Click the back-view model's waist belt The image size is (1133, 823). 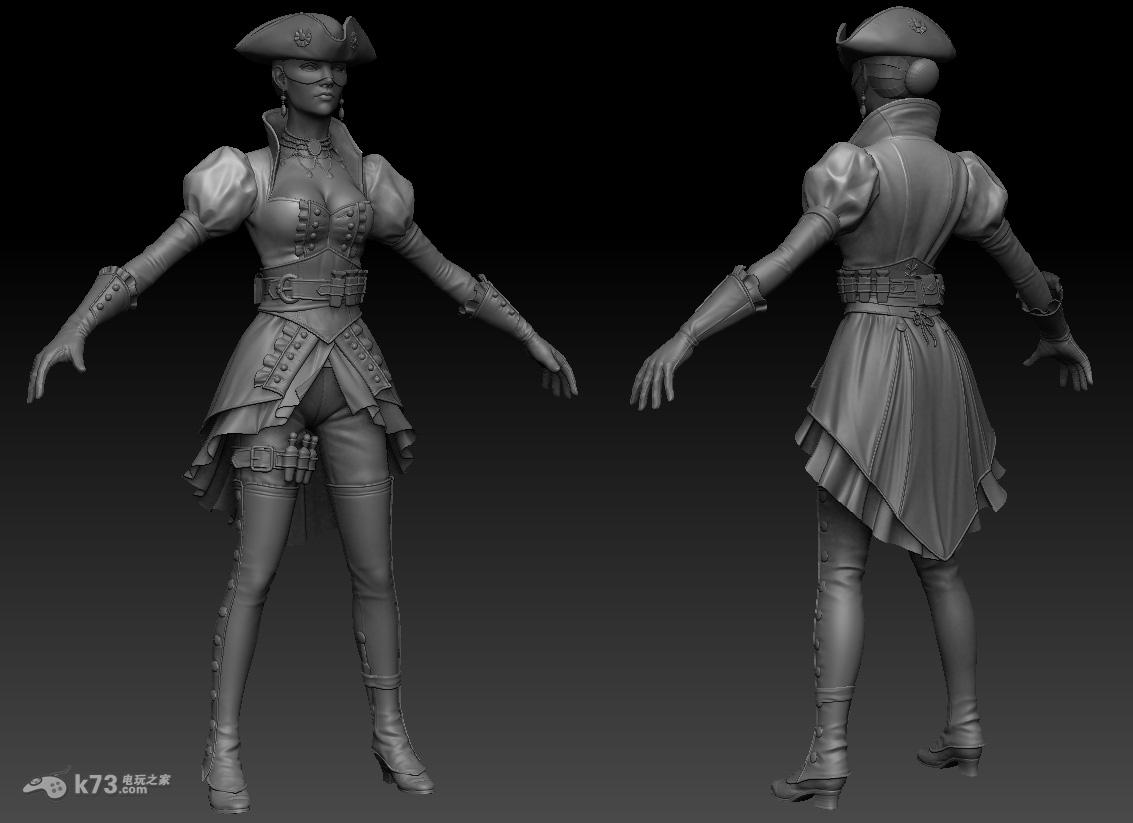coord(890,287)
